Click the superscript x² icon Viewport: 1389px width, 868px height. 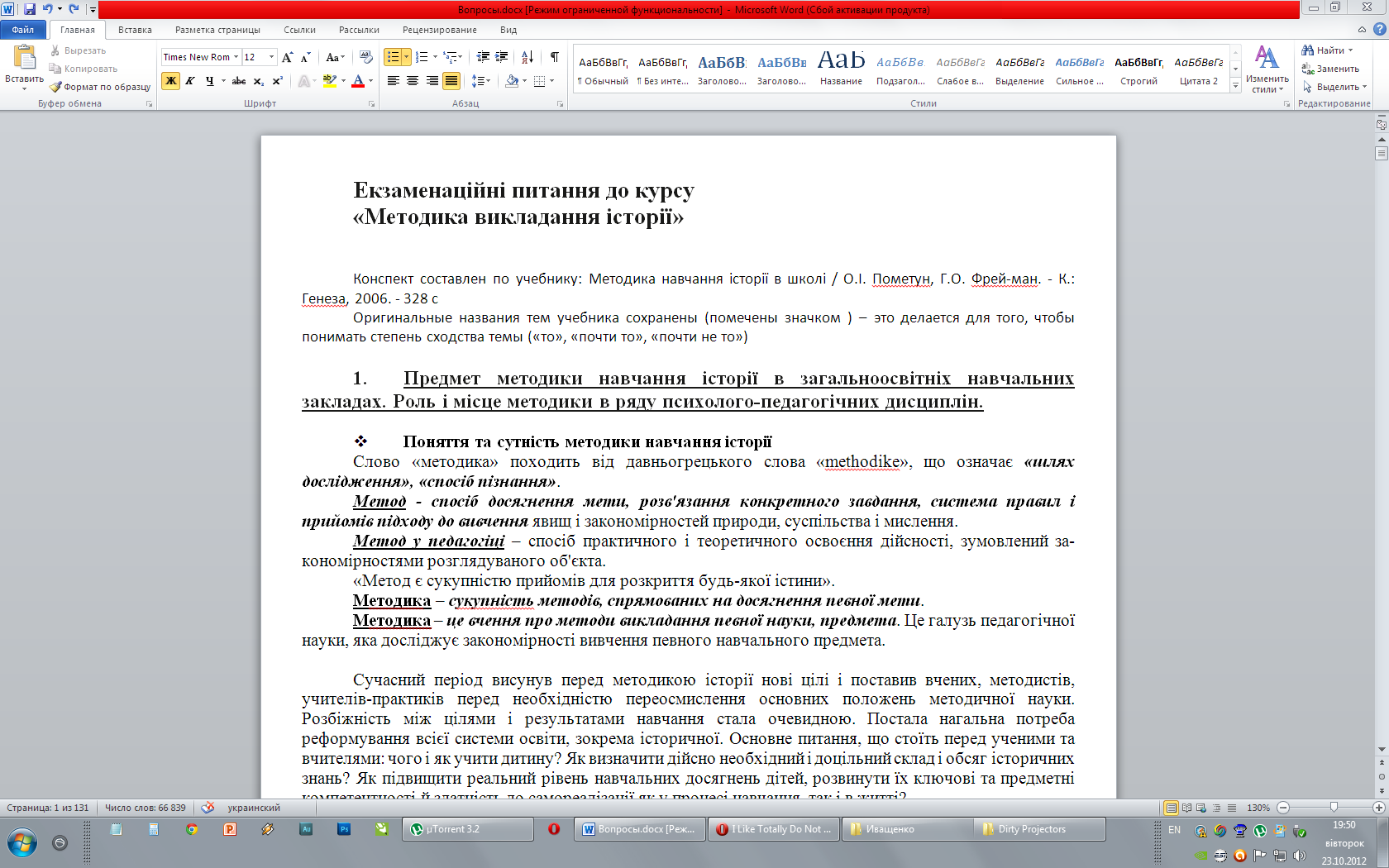(278, 80)
